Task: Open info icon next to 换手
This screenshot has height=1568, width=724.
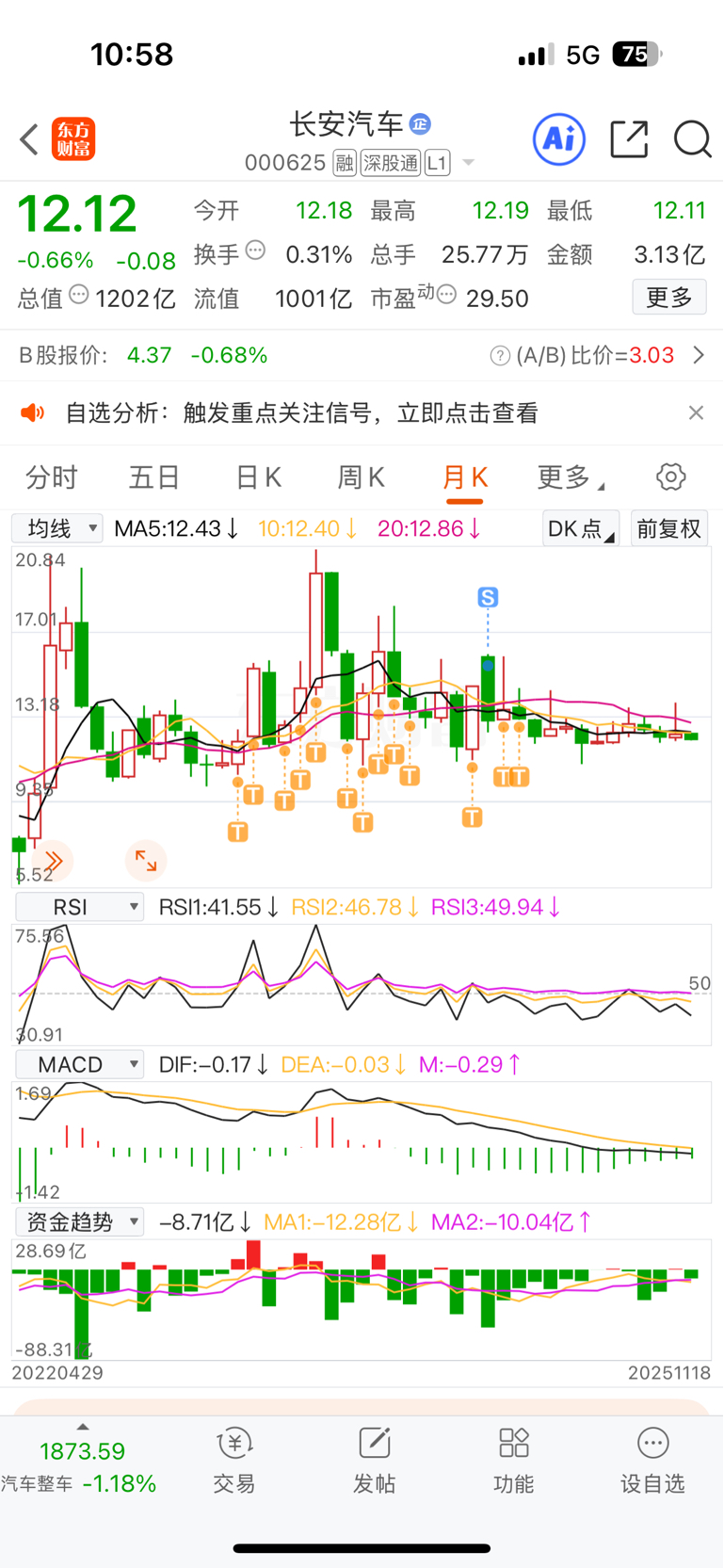Action: [255, 251]
